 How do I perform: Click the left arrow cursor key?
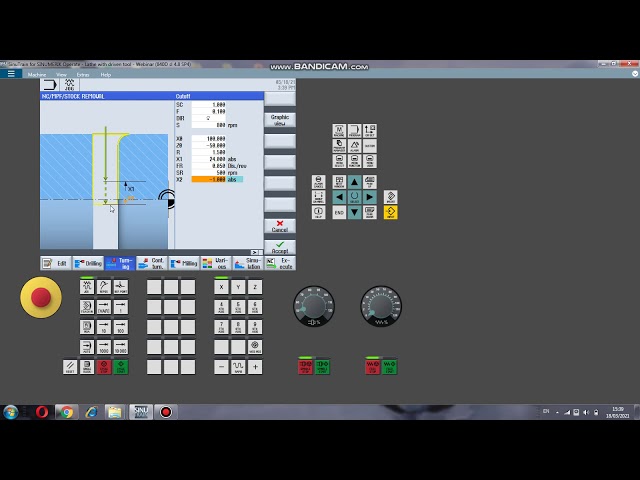(339, 197)
